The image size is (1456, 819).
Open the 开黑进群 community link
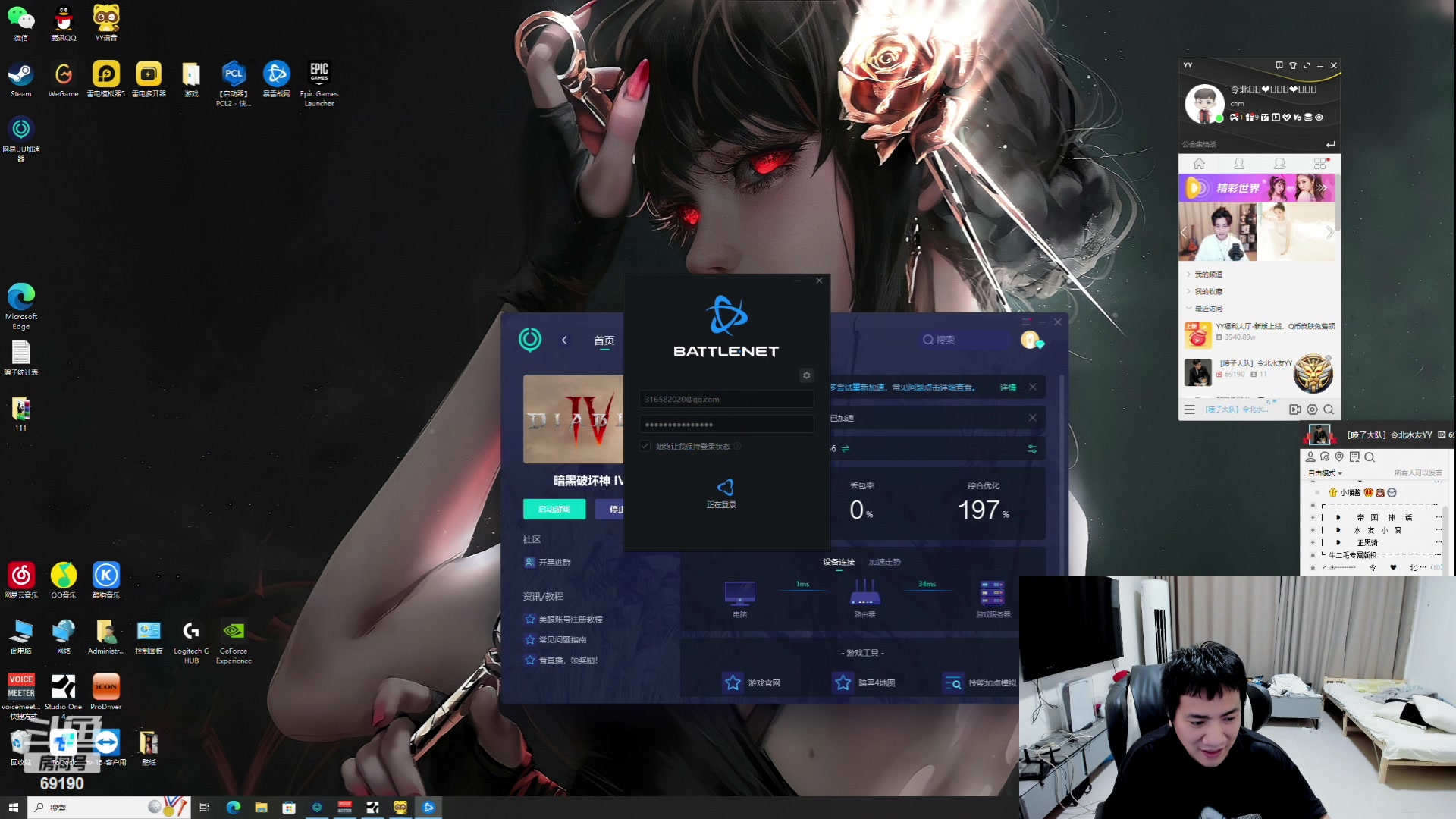point(548,562)
